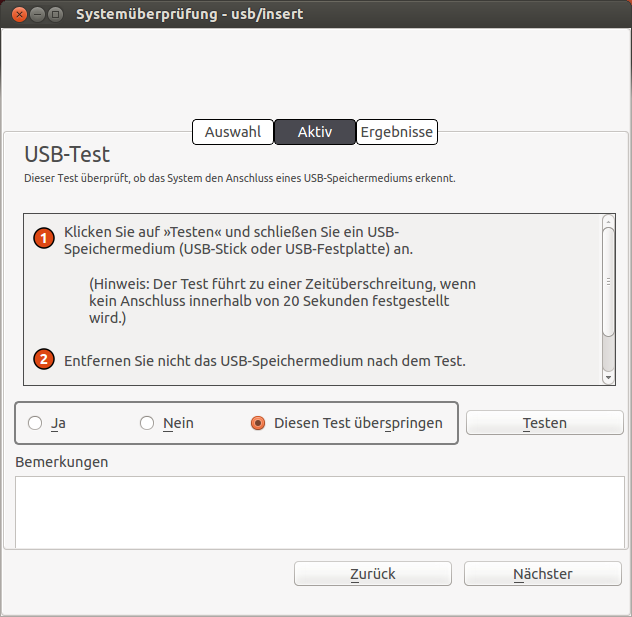
Task: Click the instructions panel scrollbar handle
Action: click(x=608, y=281)
